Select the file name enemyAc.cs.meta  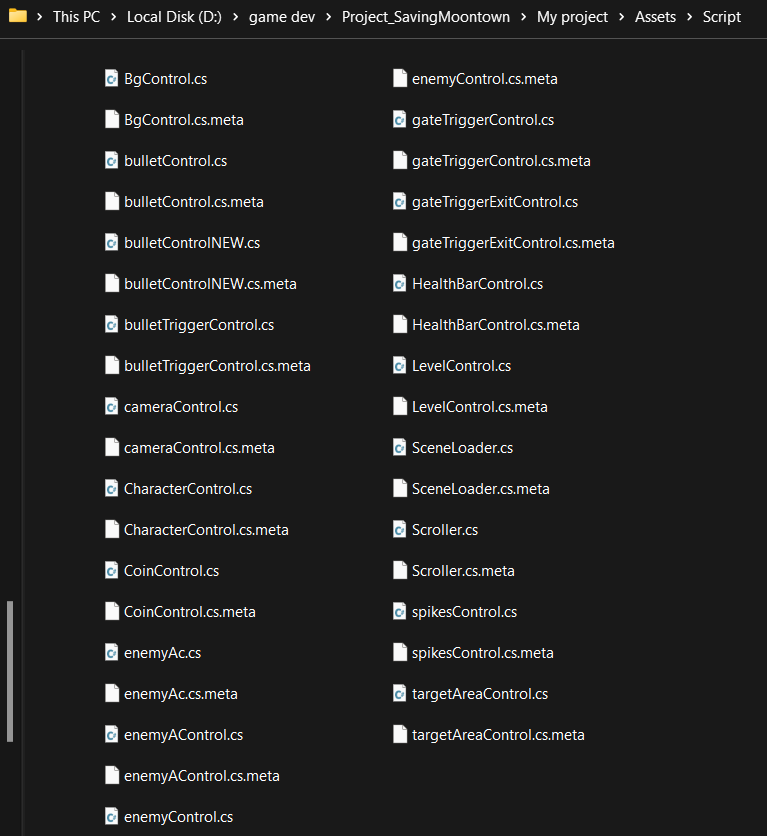(181, 694)
